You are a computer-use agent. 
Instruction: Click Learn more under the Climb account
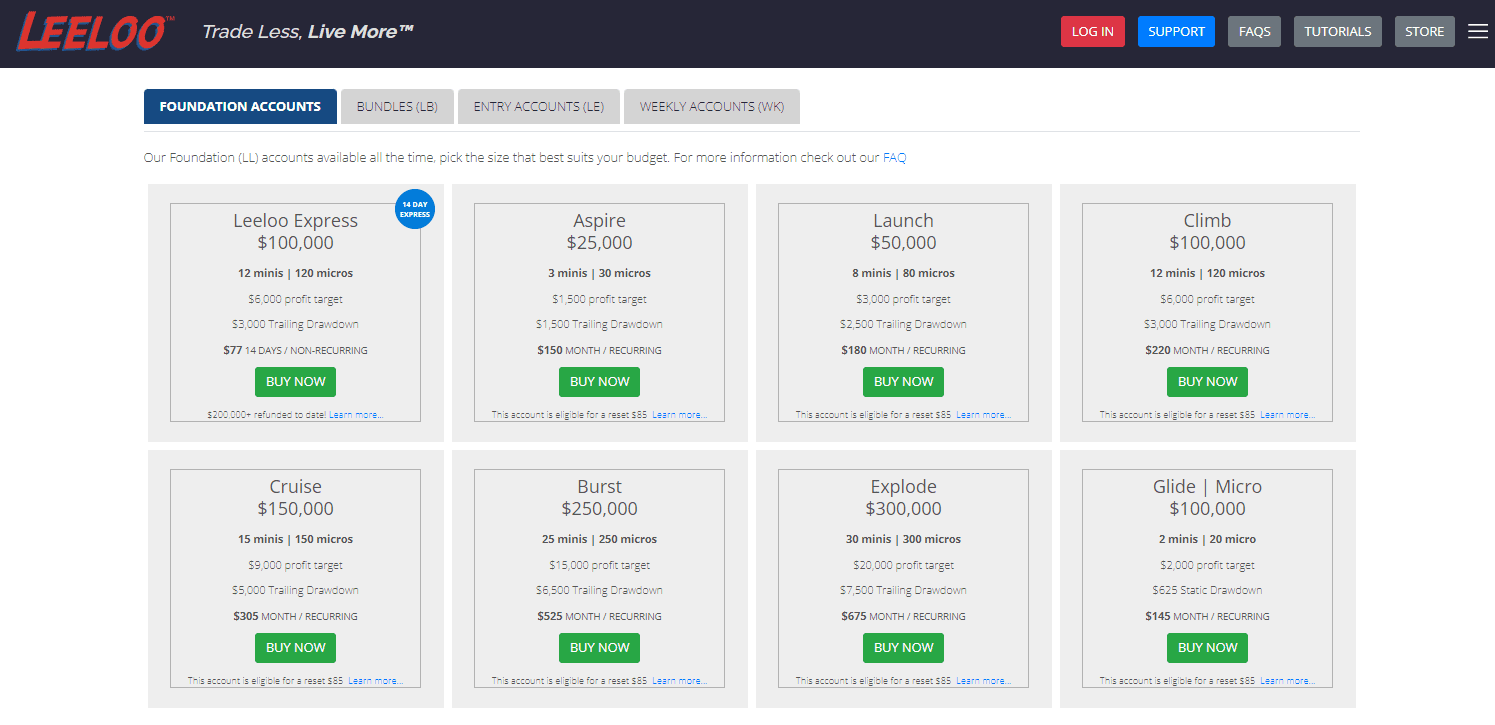[1288, 414]
